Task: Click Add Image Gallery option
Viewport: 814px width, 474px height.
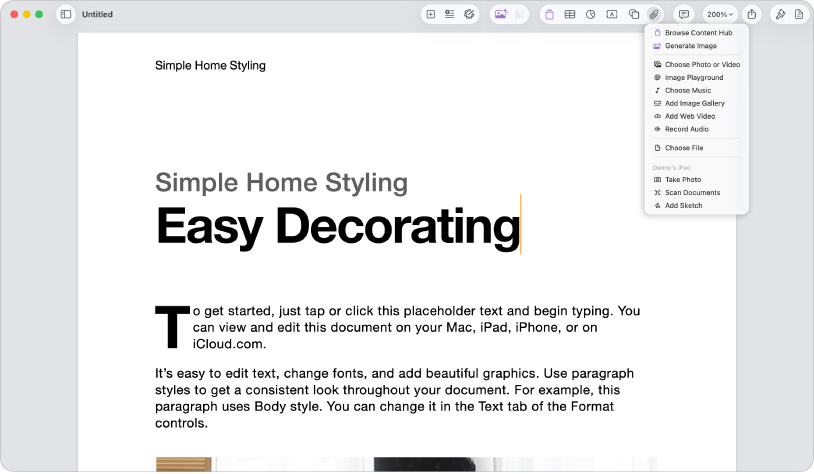Action: [696, 103]
